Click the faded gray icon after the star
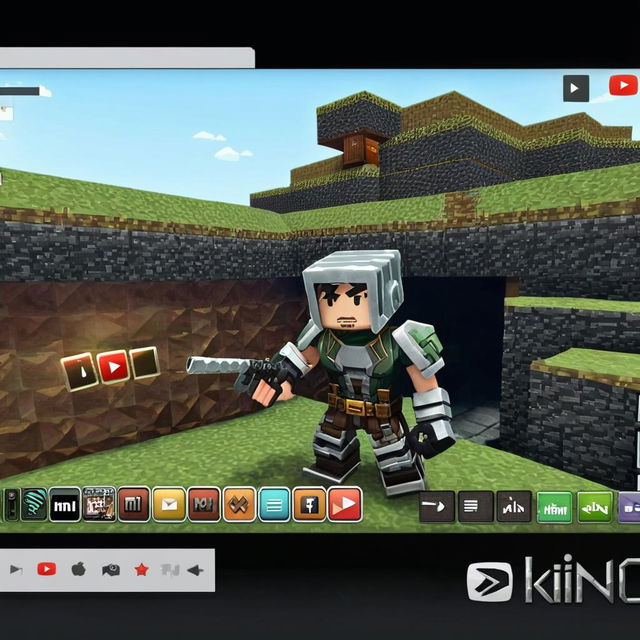Viewport: 640px width, 640px height. [170, 570]
